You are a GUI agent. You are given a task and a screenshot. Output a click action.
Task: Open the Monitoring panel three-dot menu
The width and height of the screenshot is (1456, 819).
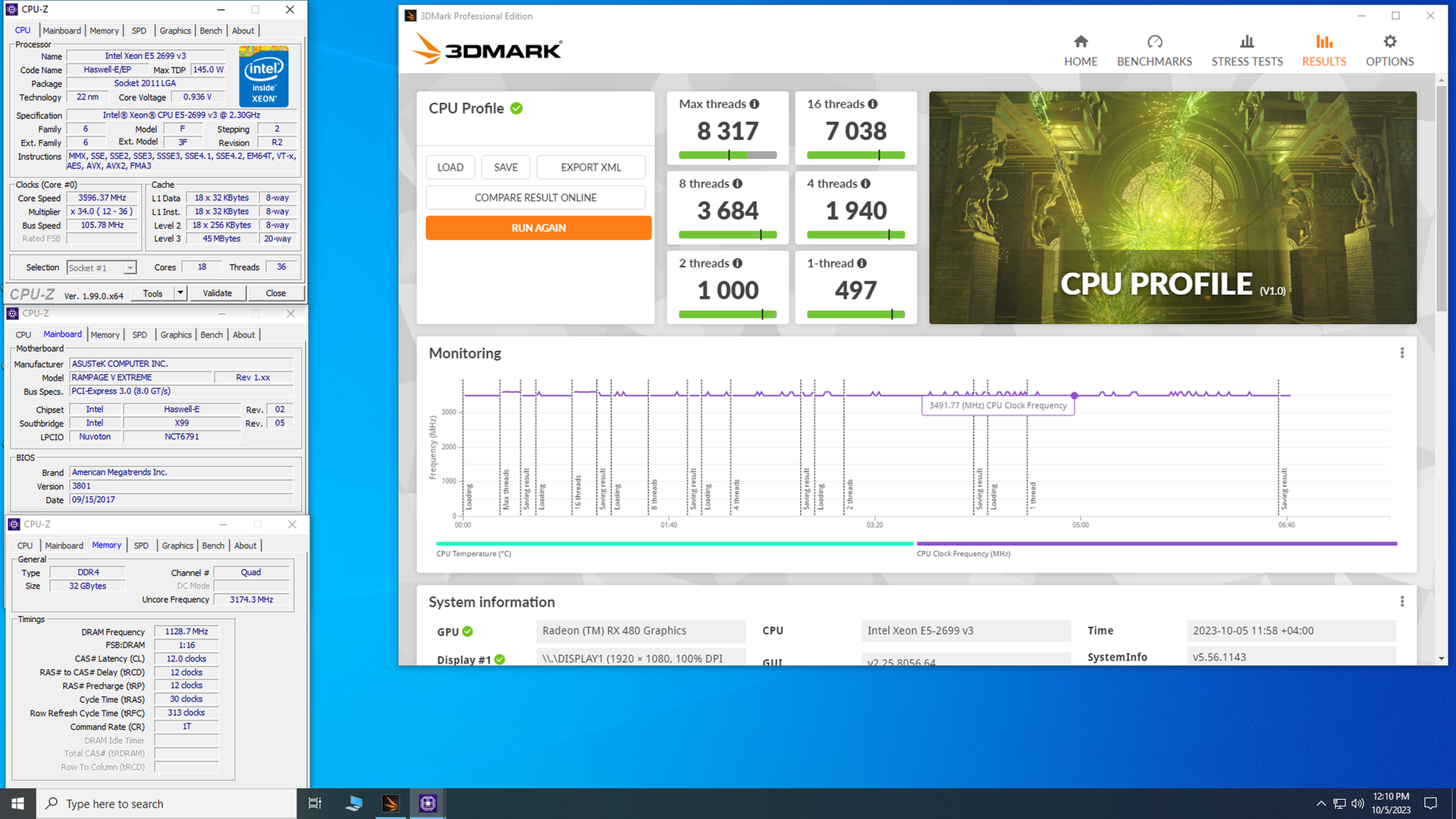click(1402, 353)
